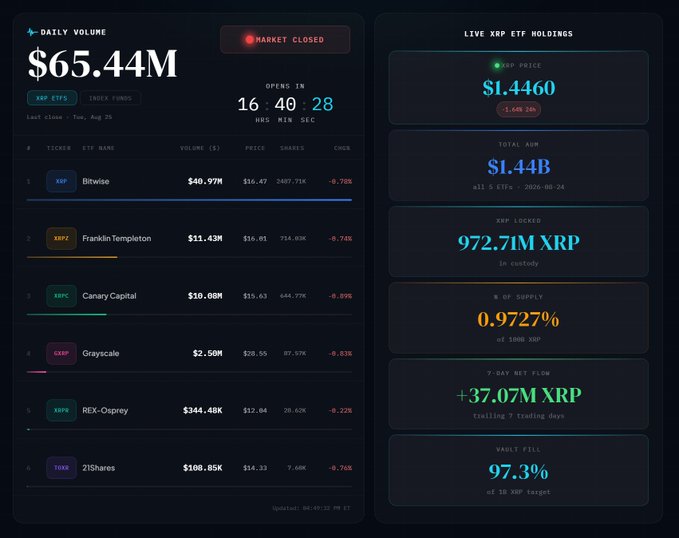
Task: Click the red dot in Market Closed badge
Action: point(249,39)
